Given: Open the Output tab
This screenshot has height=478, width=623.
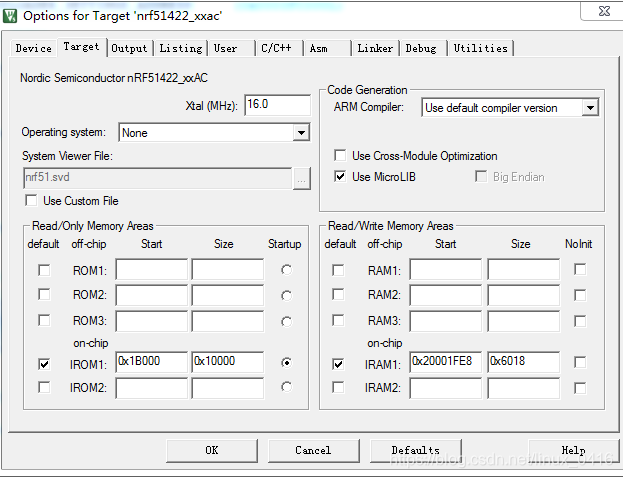Looking at the screenshot, I should click(x=130, y=48).
